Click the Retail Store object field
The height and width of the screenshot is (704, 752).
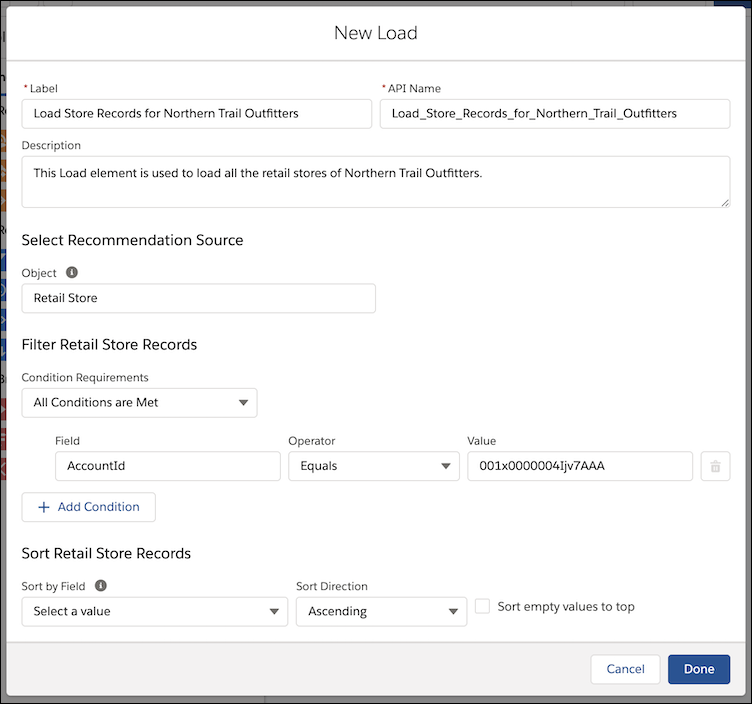[199, 298]
